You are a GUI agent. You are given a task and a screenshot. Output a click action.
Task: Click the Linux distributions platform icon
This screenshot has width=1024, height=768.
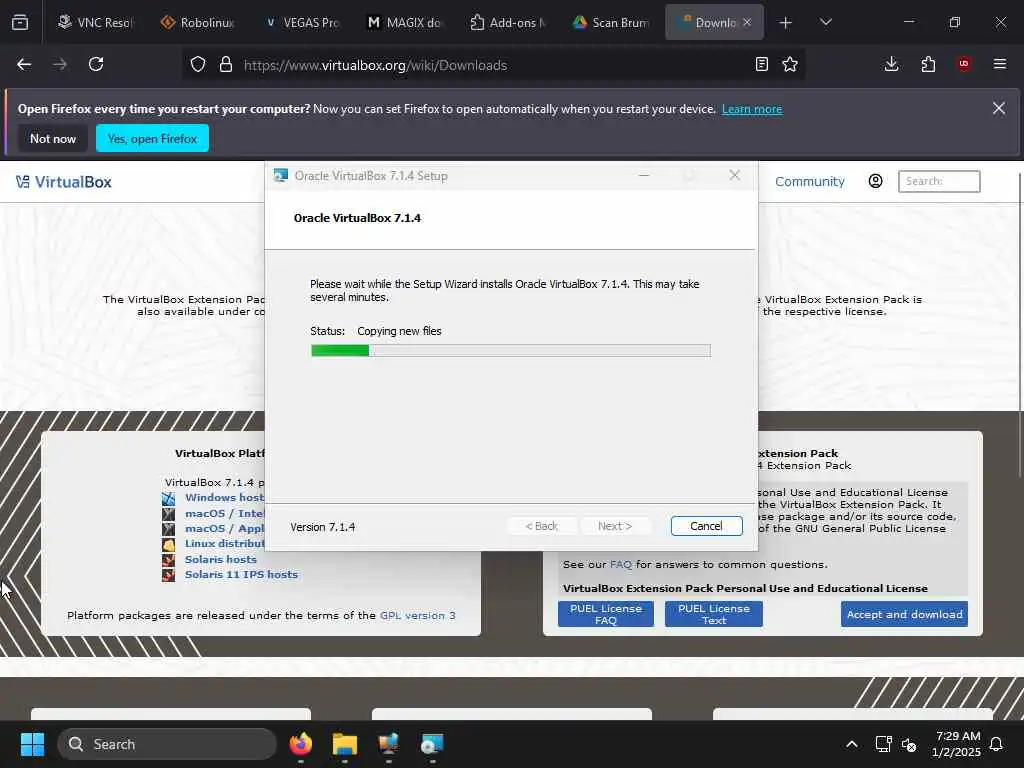(x=168, y=544)
